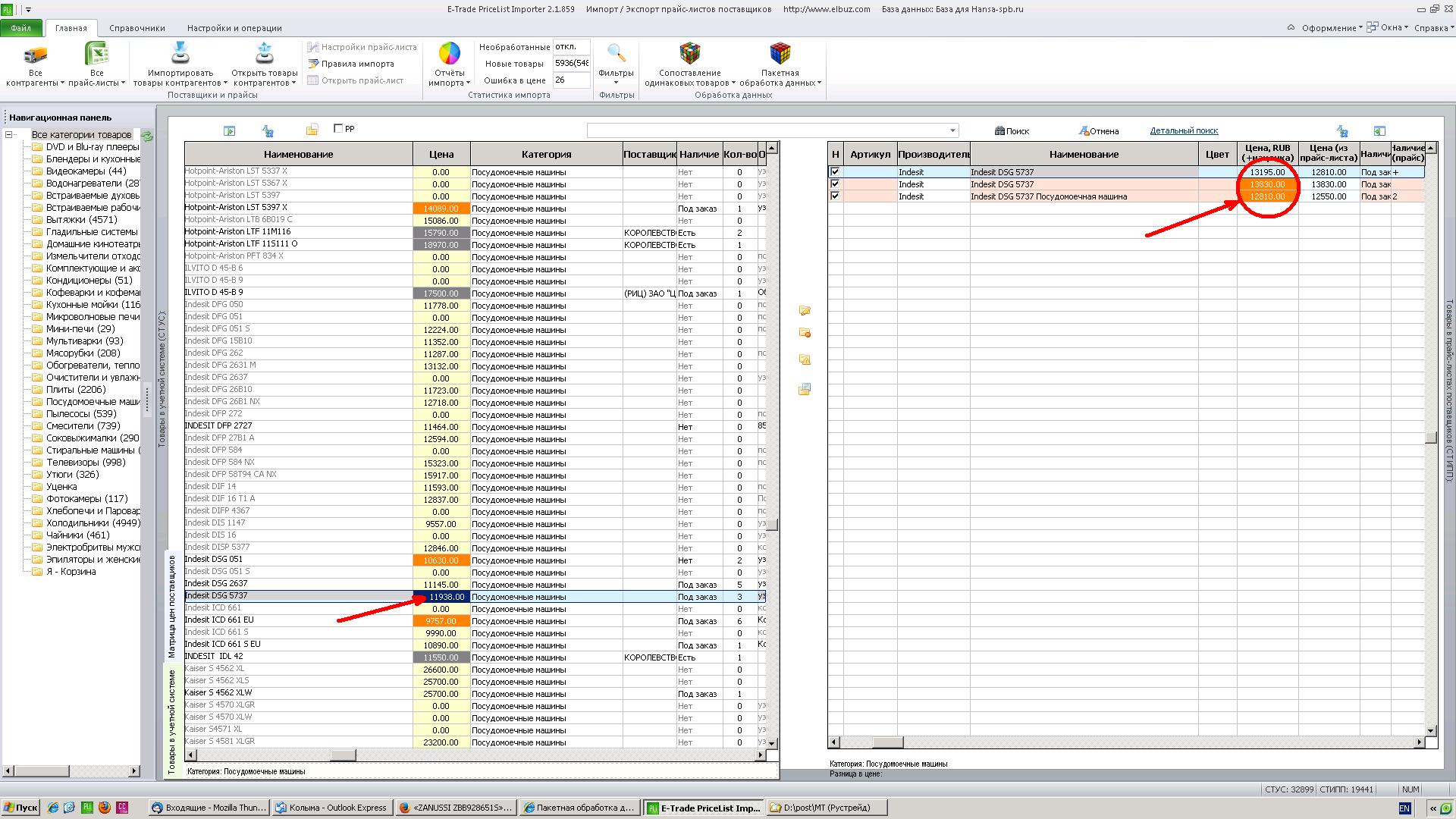This screenshot has height=819, width=1456.
Task: Click the Новые товары value field
Action: coord(571,64)
